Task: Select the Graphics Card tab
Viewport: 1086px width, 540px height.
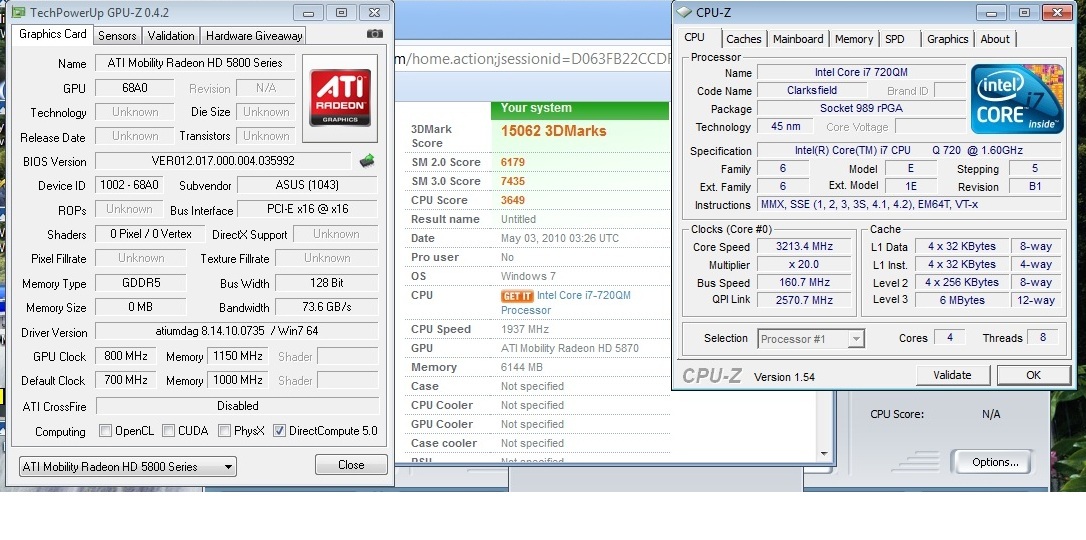Action: point(53,34)
